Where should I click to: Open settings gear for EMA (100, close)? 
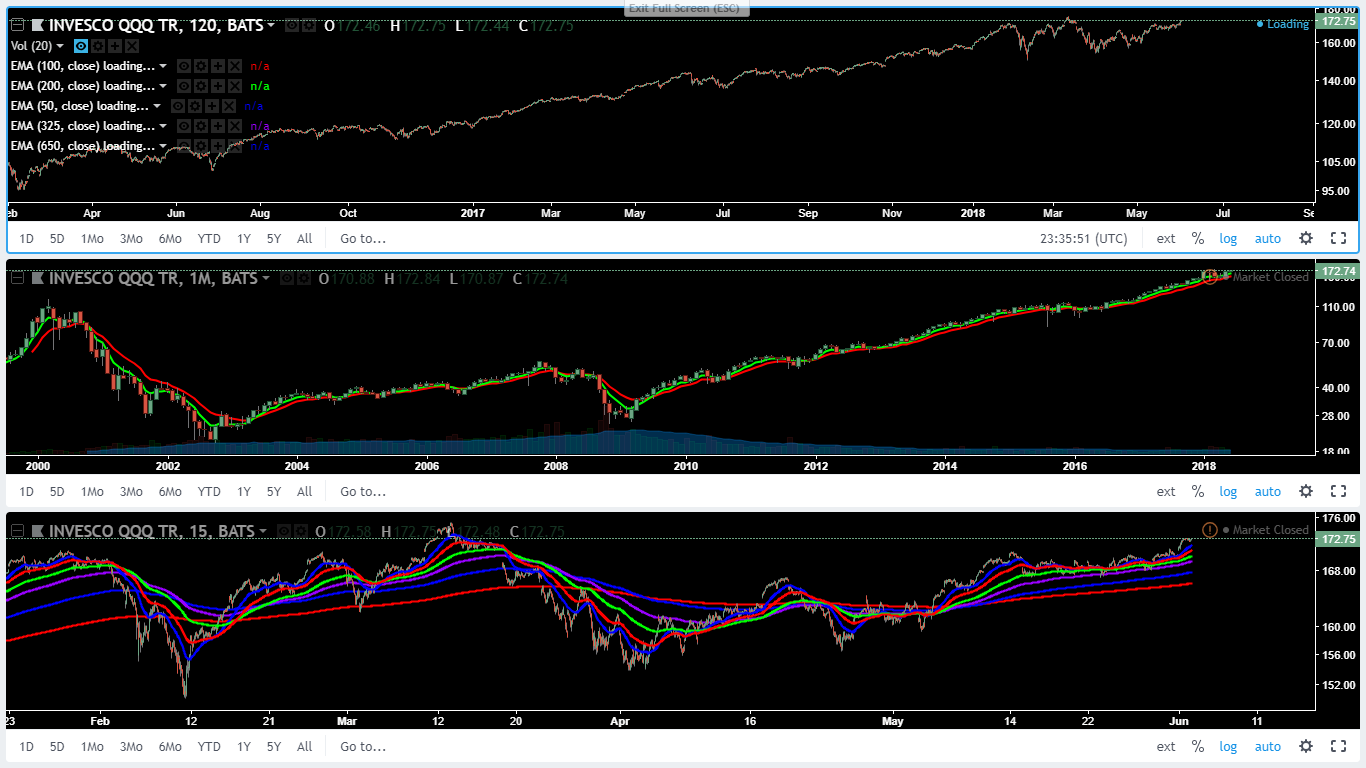coord(200,66)
